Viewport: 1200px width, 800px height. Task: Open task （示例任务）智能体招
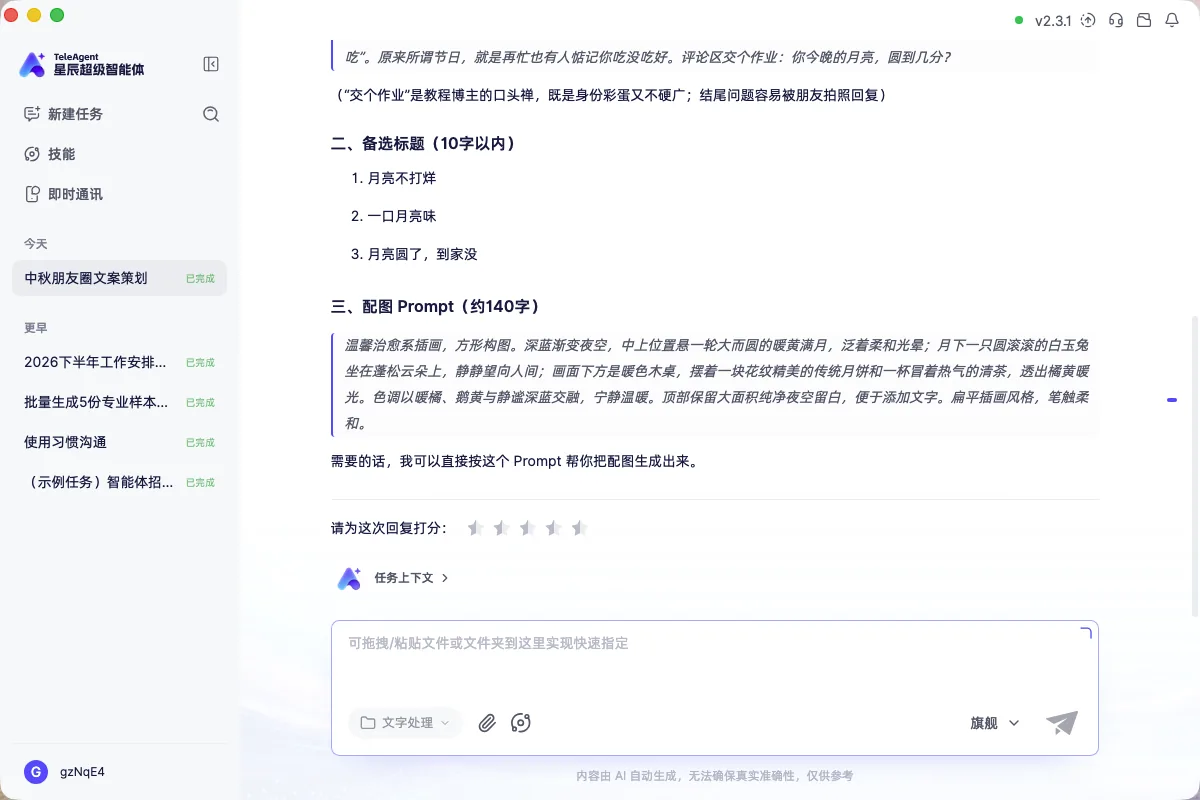coord(119,482)
